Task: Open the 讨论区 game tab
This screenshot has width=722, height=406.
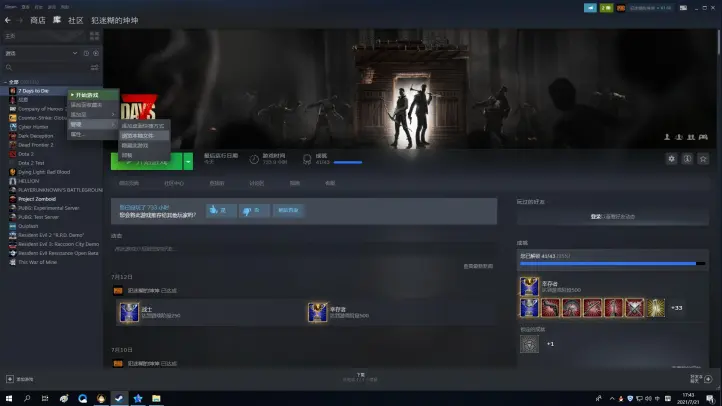Action: pyautogui.click(x=256, y=183)
